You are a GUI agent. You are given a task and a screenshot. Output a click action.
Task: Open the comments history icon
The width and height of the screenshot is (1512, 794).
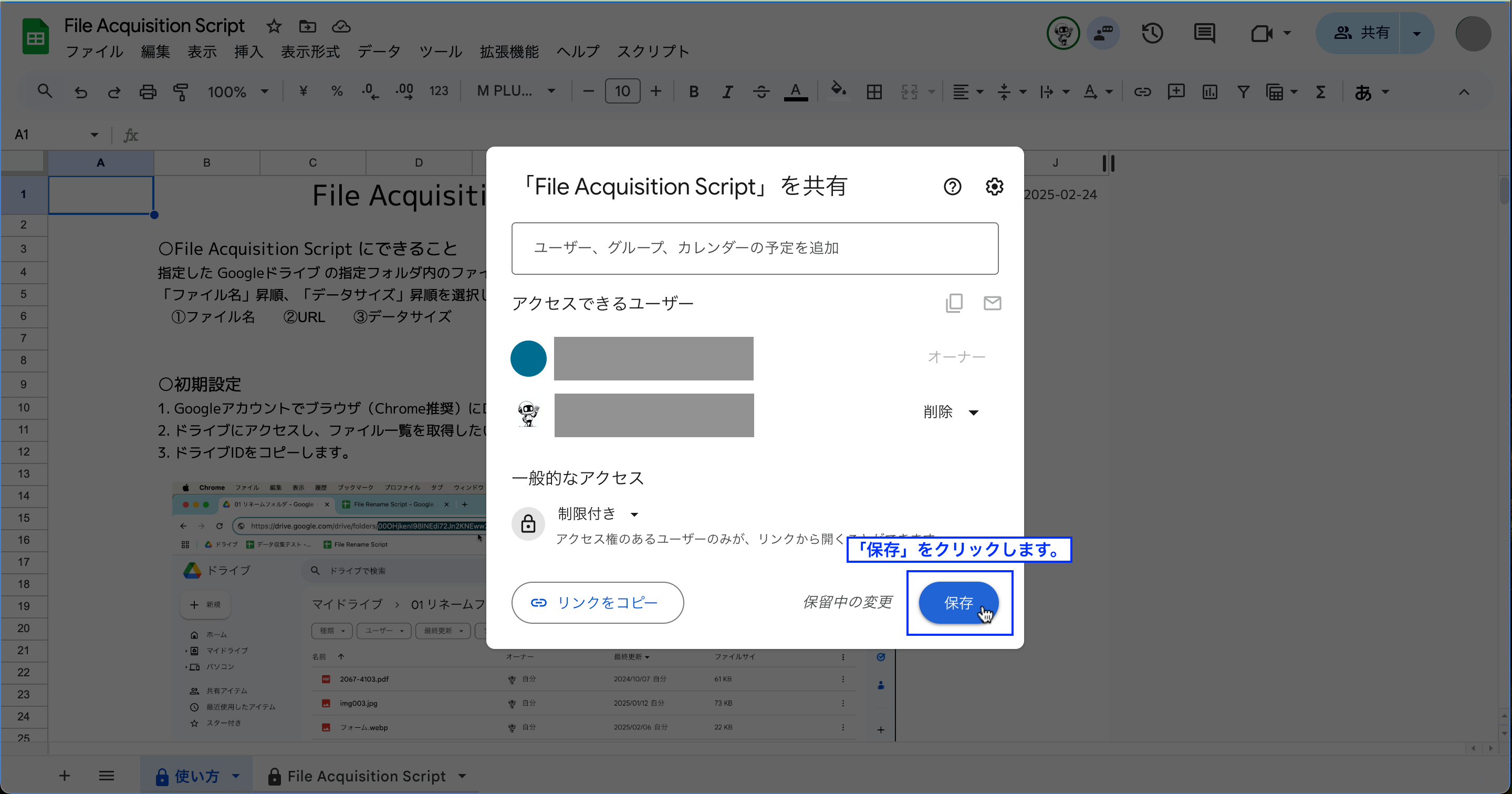(1204, 33)
